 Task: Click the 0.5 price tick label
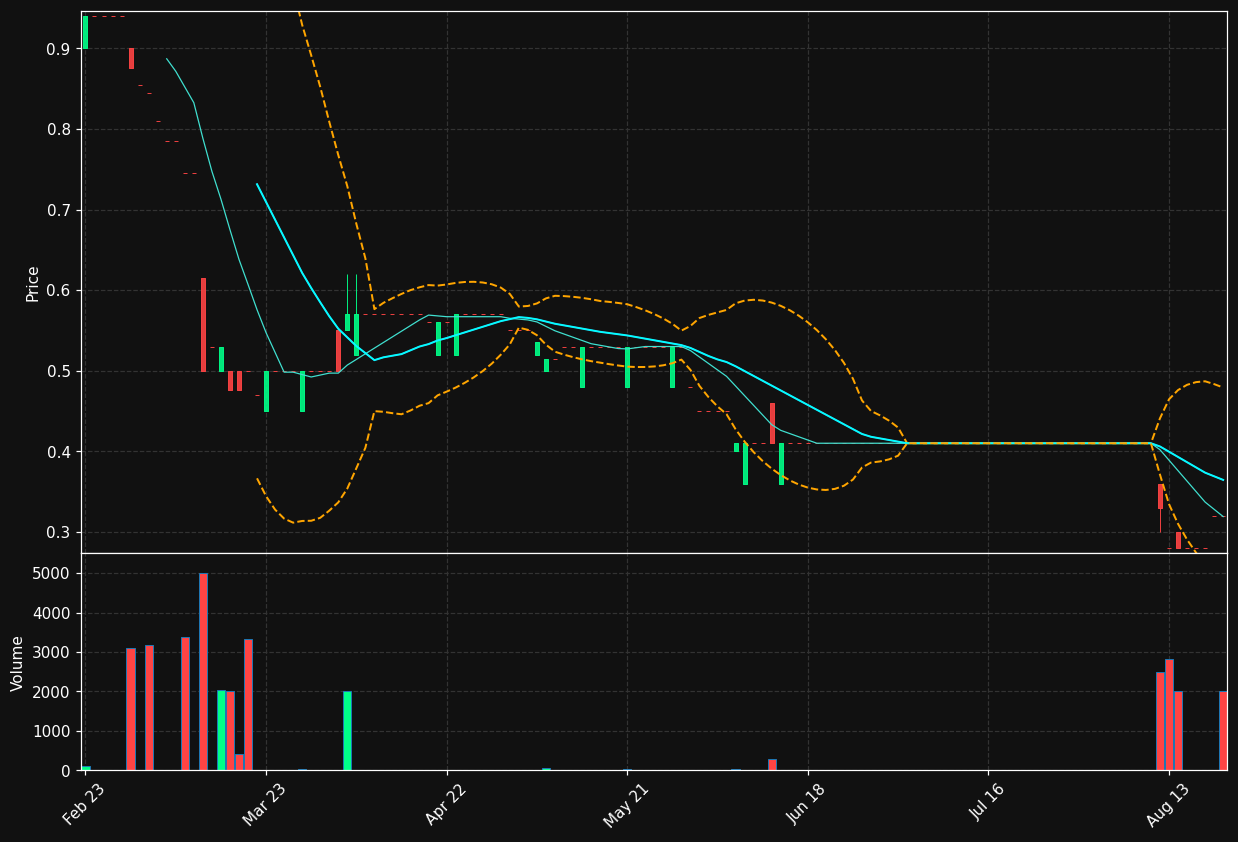58,371
